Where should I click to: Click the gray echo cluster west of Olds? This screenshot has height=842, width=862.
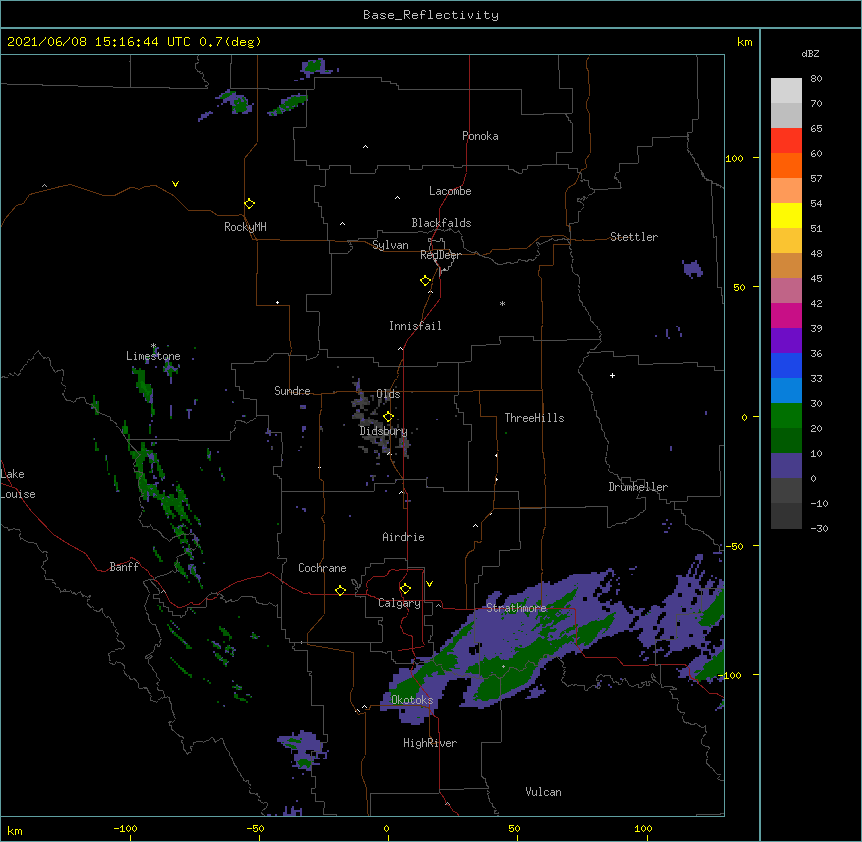click(362, 406)
